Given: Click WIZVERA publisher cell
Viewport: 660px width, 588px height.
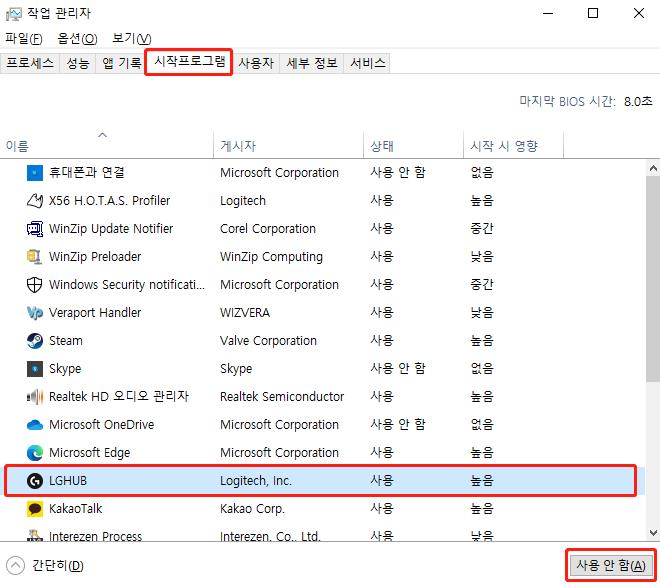Looking at the screenshot, I should tap(245, 313).
